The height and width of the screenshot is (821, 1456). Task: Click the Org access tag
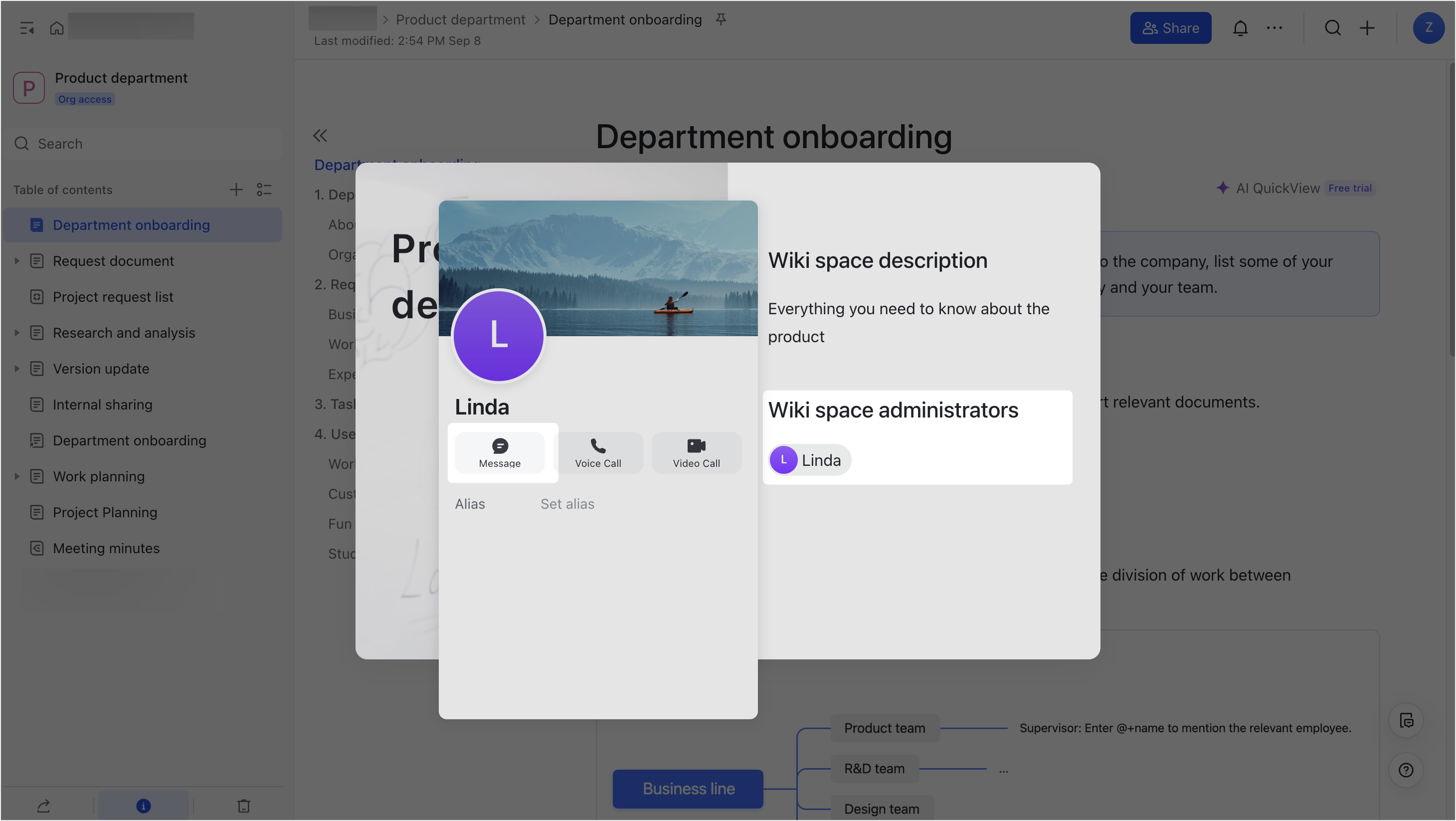[x=85, y=100]
